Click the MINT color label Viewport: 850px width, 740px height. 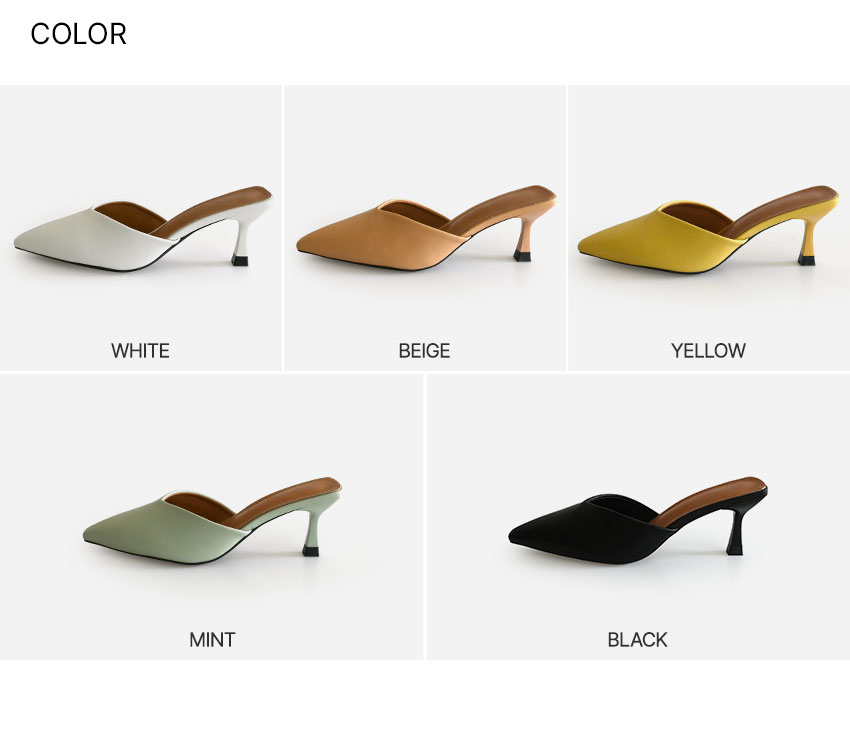(x=212, y=640)
